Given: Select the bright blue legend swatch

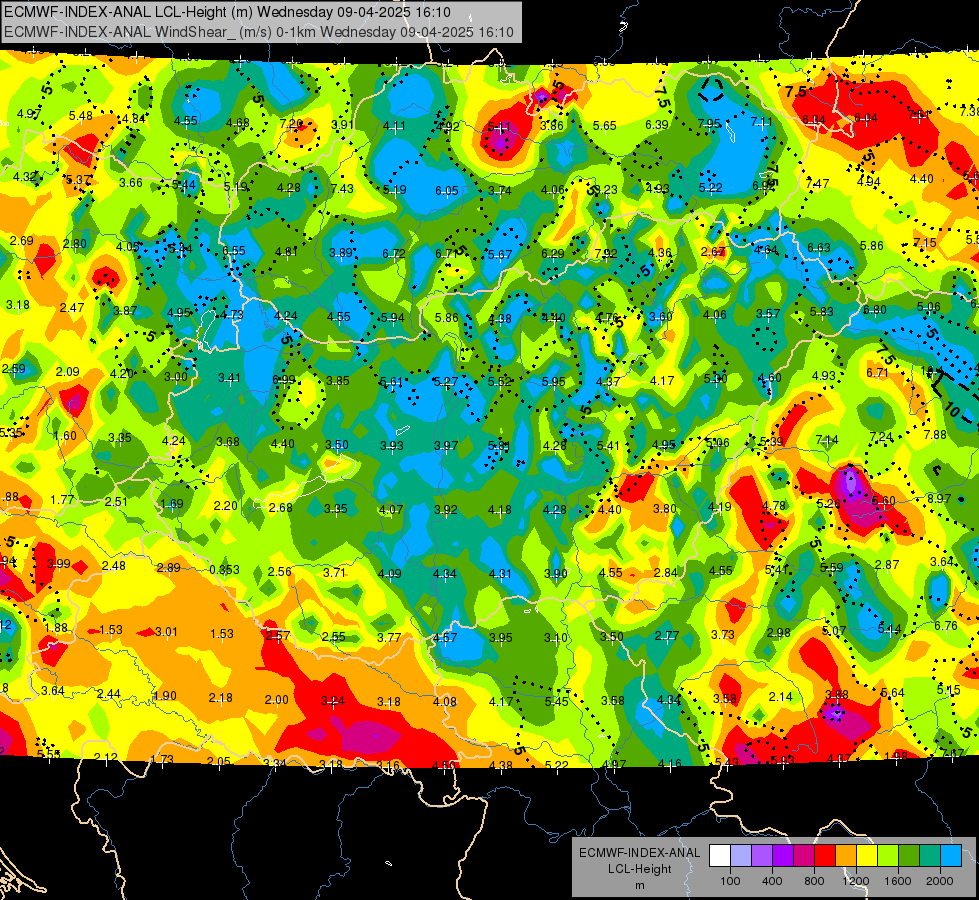Looking at the screenshot, I should (x=951, y=856).
